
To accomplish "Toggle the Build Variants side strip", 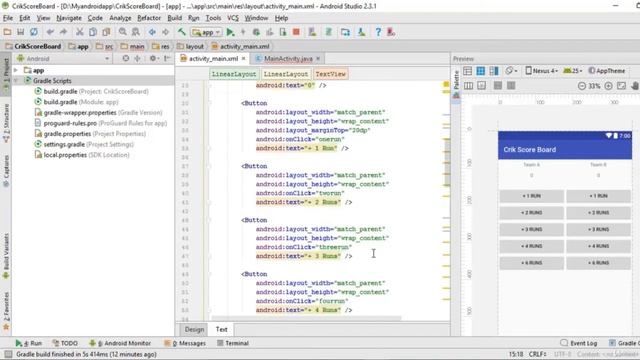I will tap(6, 256).
